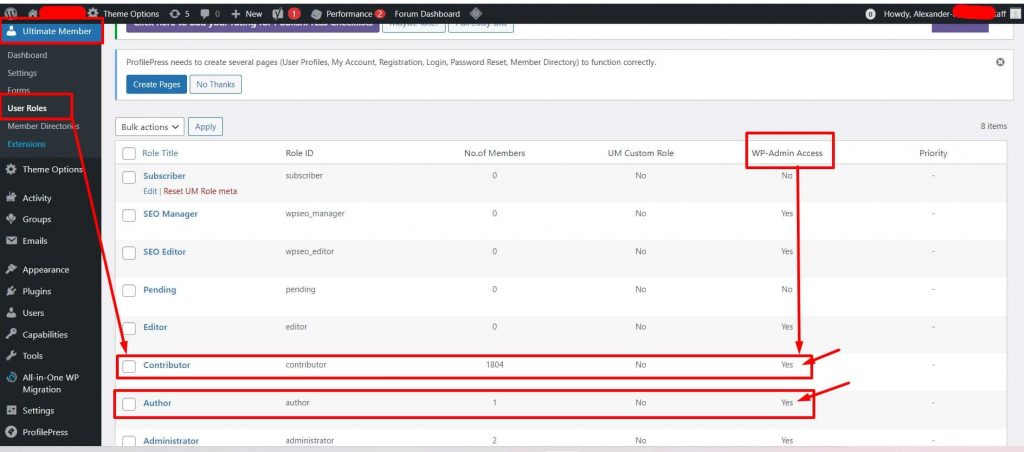Click the Activity sidebar icon
This screenshot has width=1024, height=452.
(11, 198)
